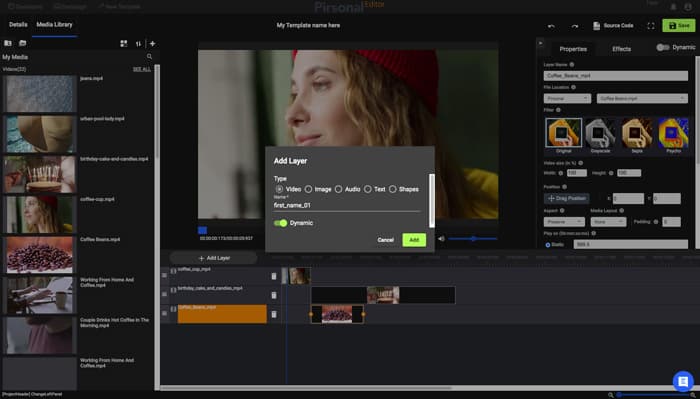700x399 pixels.
Task: Click the green Save button
Action: [x=679, y=25]
